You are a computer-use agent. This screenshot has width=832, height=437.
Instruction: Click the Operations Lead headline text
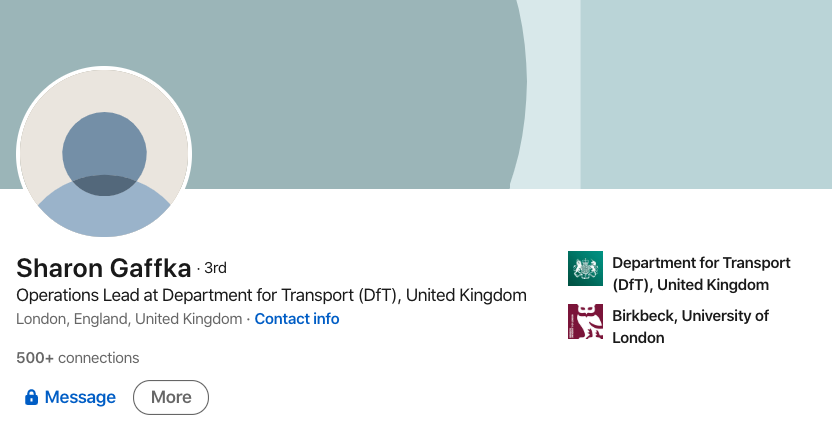click(271, 295)
